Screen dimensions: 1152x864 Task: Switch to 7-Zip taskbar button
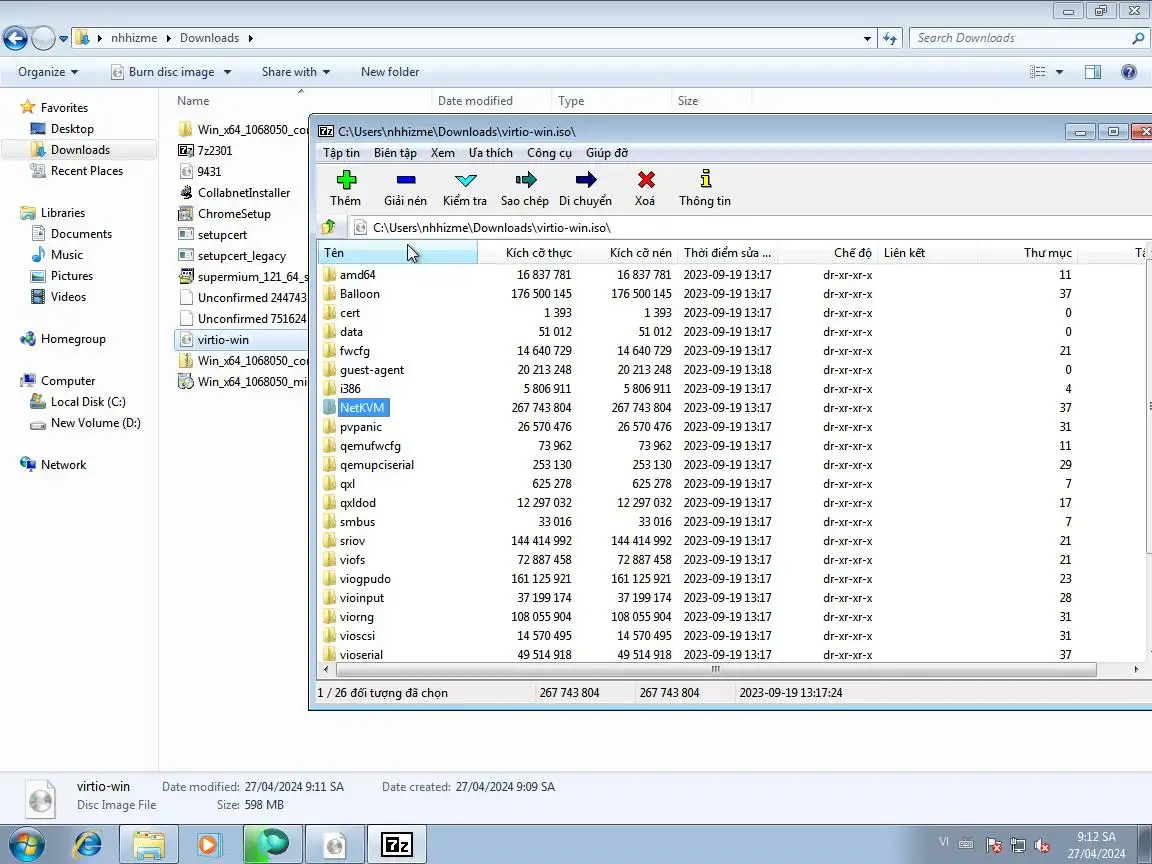pos(396,845)
